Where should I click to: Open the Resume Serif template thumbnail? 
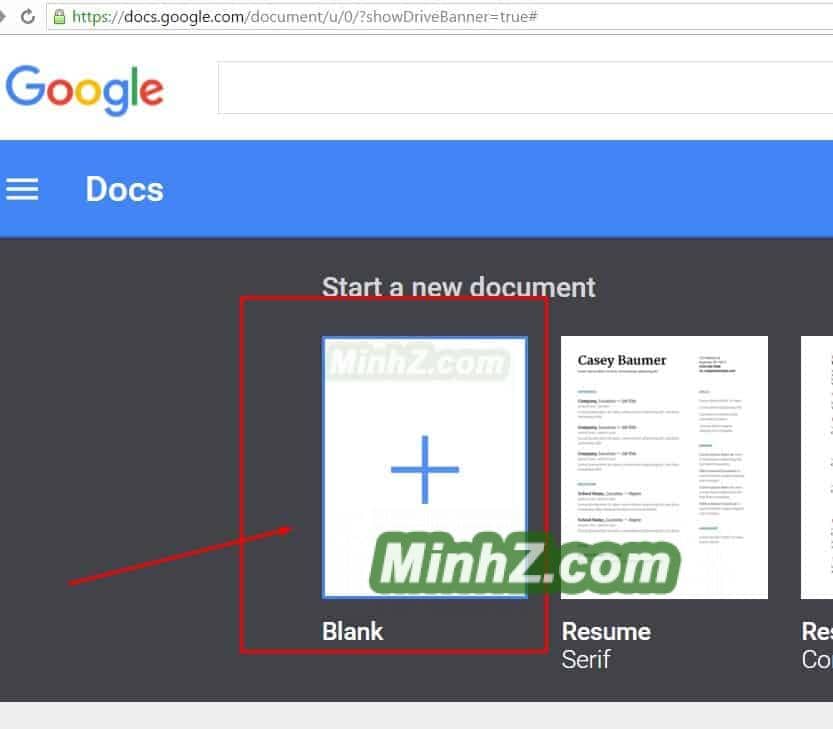pyautogui.click(x=664, y=468)
